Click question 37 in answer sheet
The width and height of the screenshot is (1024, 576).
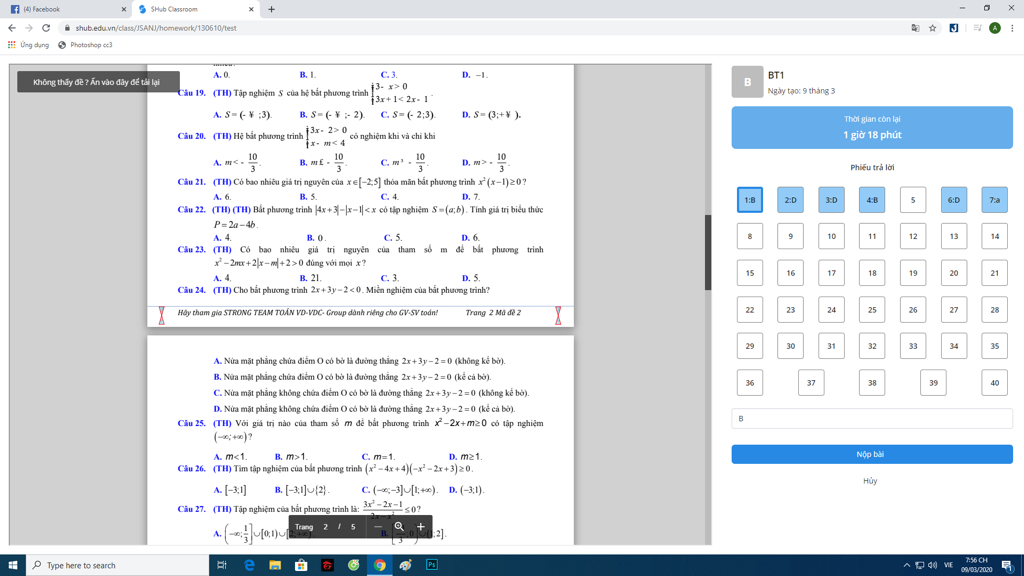point(811,383)
